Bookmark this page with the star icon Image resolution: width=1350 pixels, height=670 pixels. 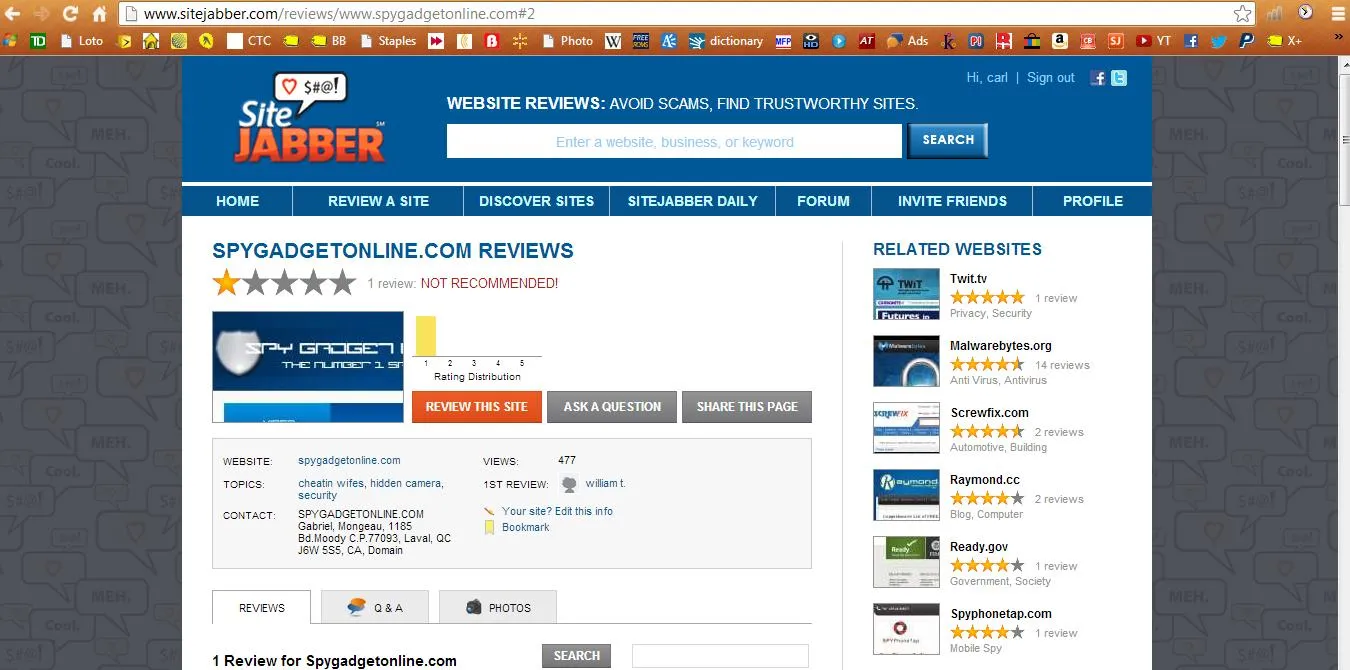click(x=1242, y=14)
